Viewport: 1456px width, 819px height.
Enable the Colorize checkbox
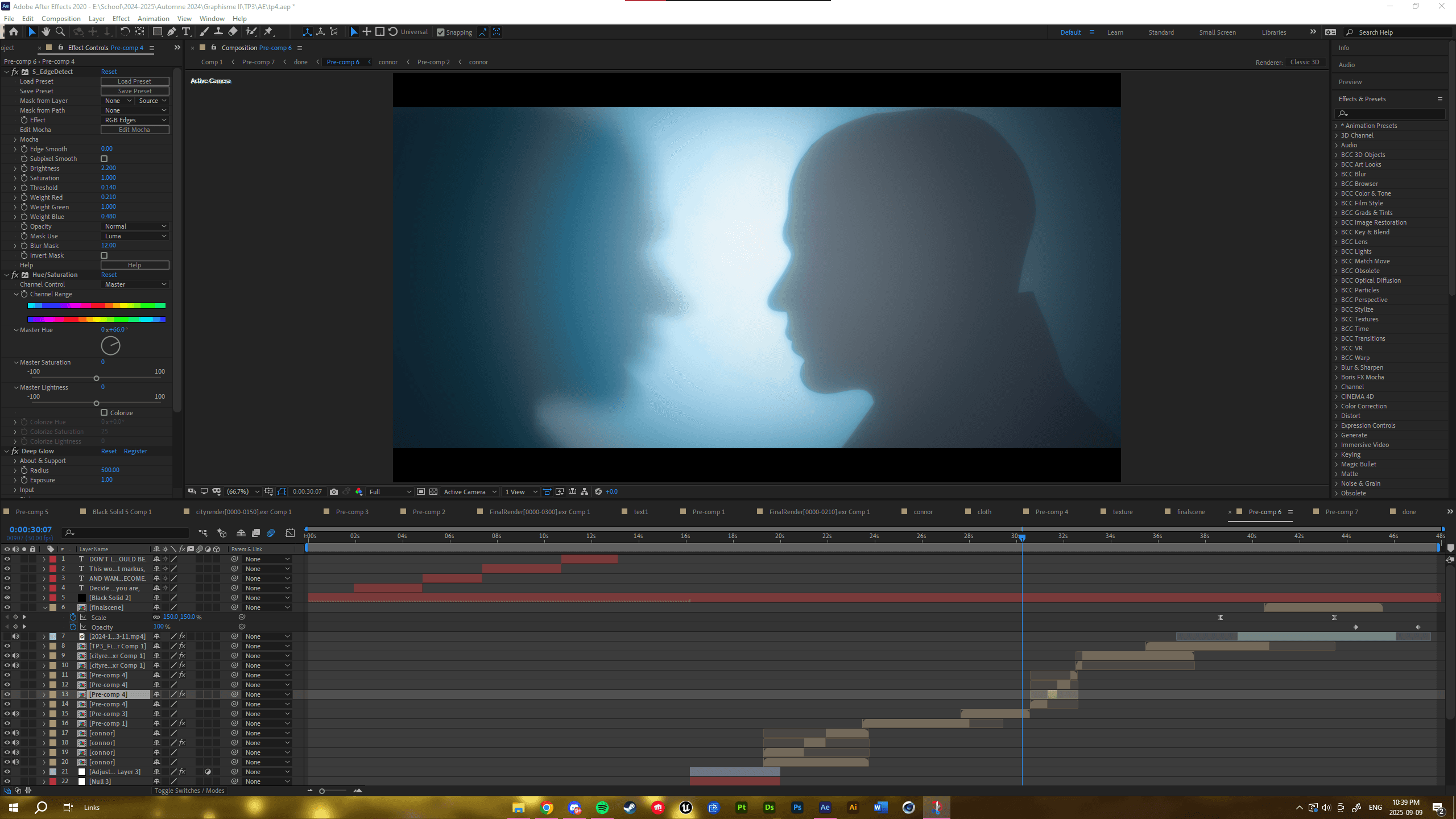[104, 413]
